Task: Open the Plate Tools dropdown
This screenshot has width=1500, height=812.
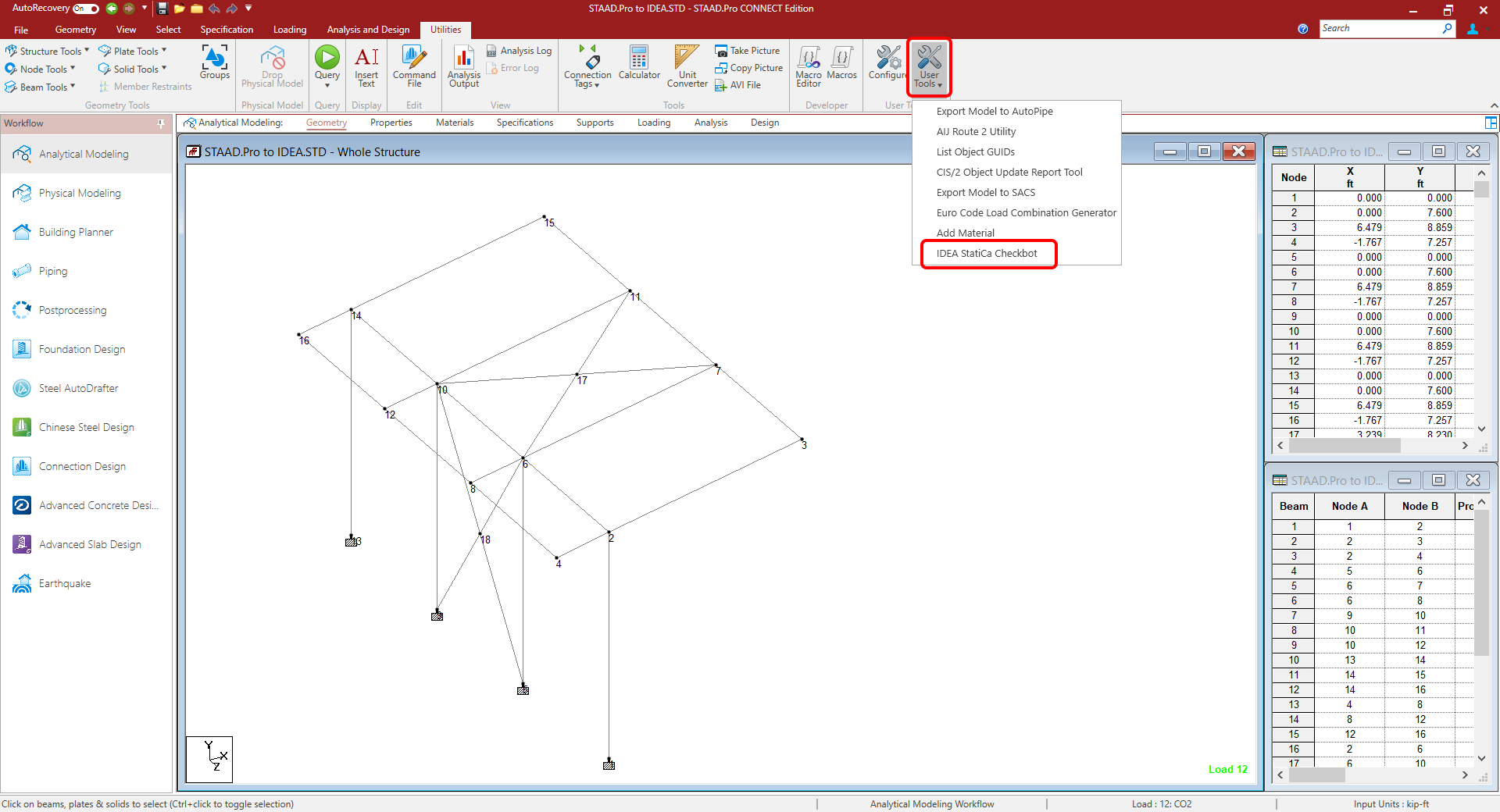Action: tap(134, 50)
